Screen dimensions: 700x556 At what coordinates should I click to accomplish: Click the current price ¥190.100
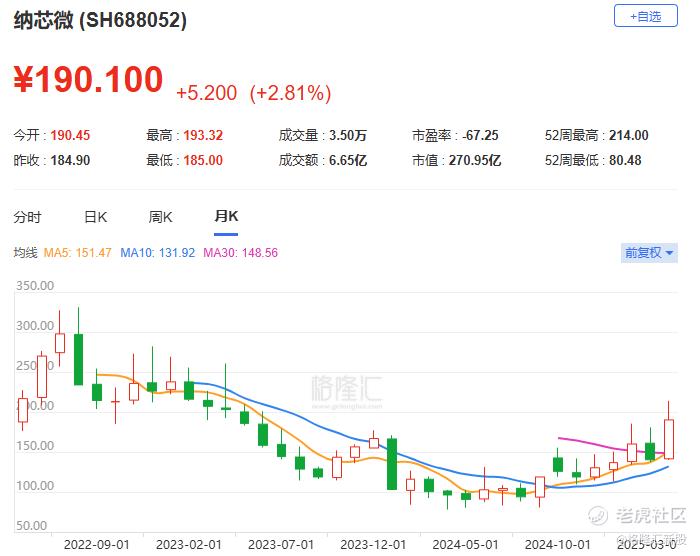(x=88, y=79)
